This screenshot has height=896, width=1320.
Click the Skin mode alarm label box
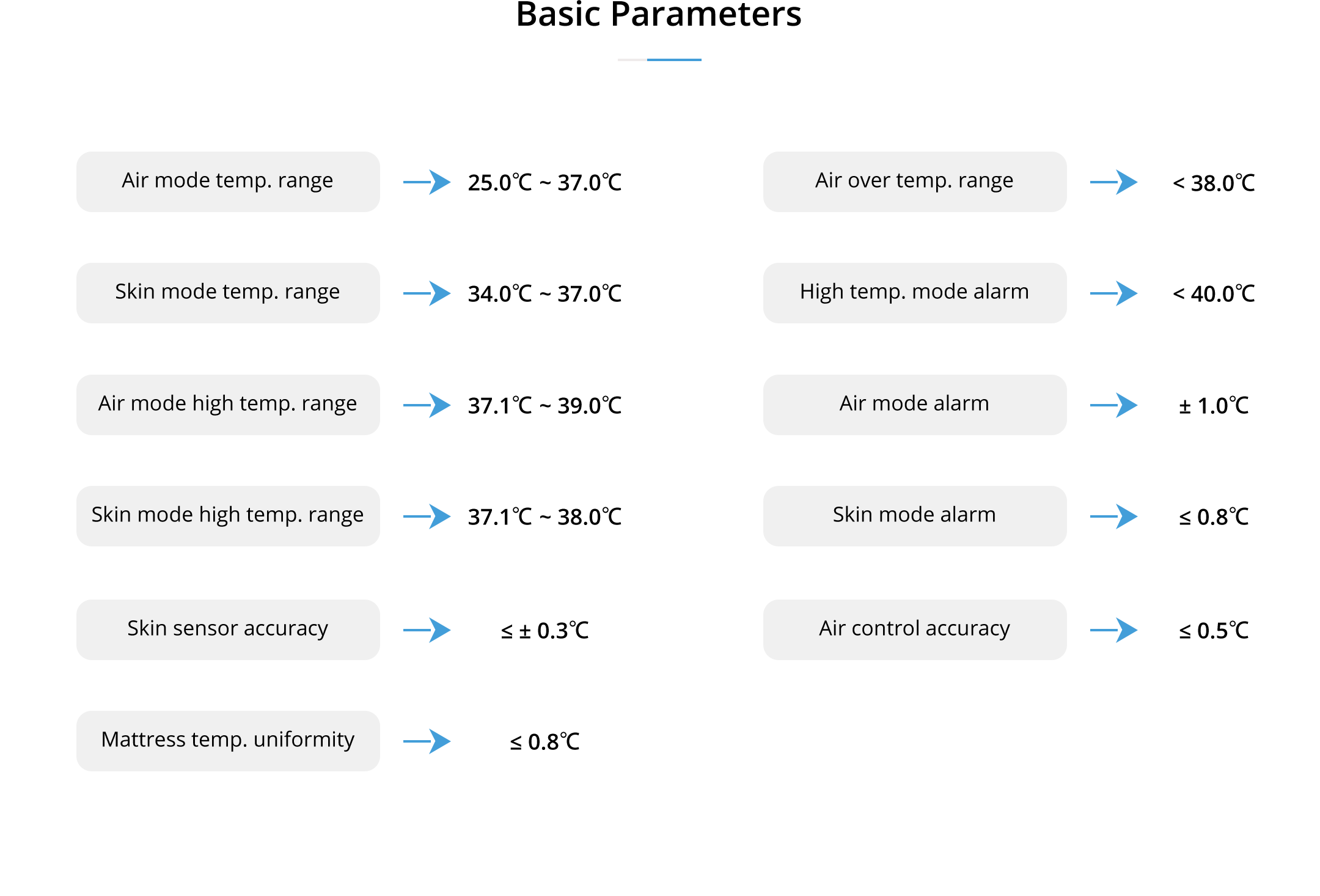pyautogui.click(x=915, y=516)
